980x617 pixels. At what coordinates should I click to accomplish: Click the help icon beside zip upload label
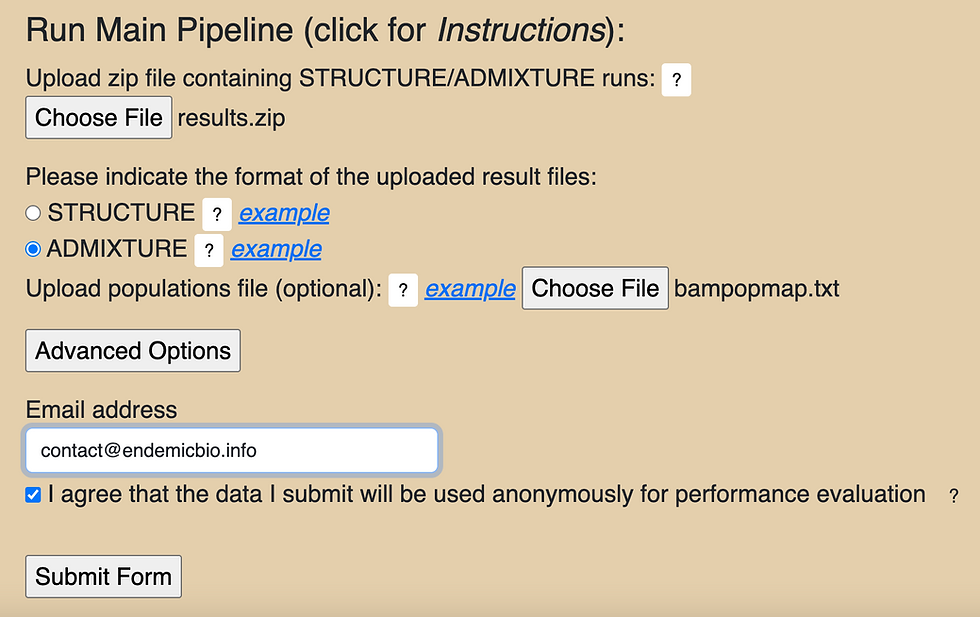677,80
